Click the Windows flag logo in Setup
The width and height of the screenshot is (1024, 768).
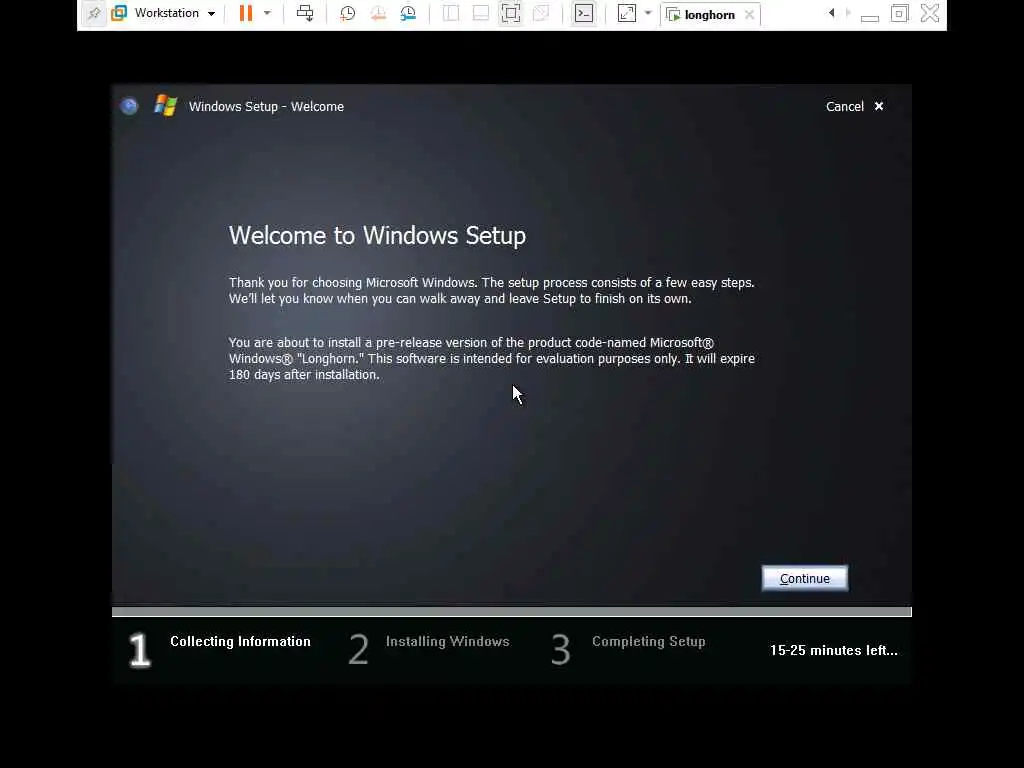tap(166, 105)
